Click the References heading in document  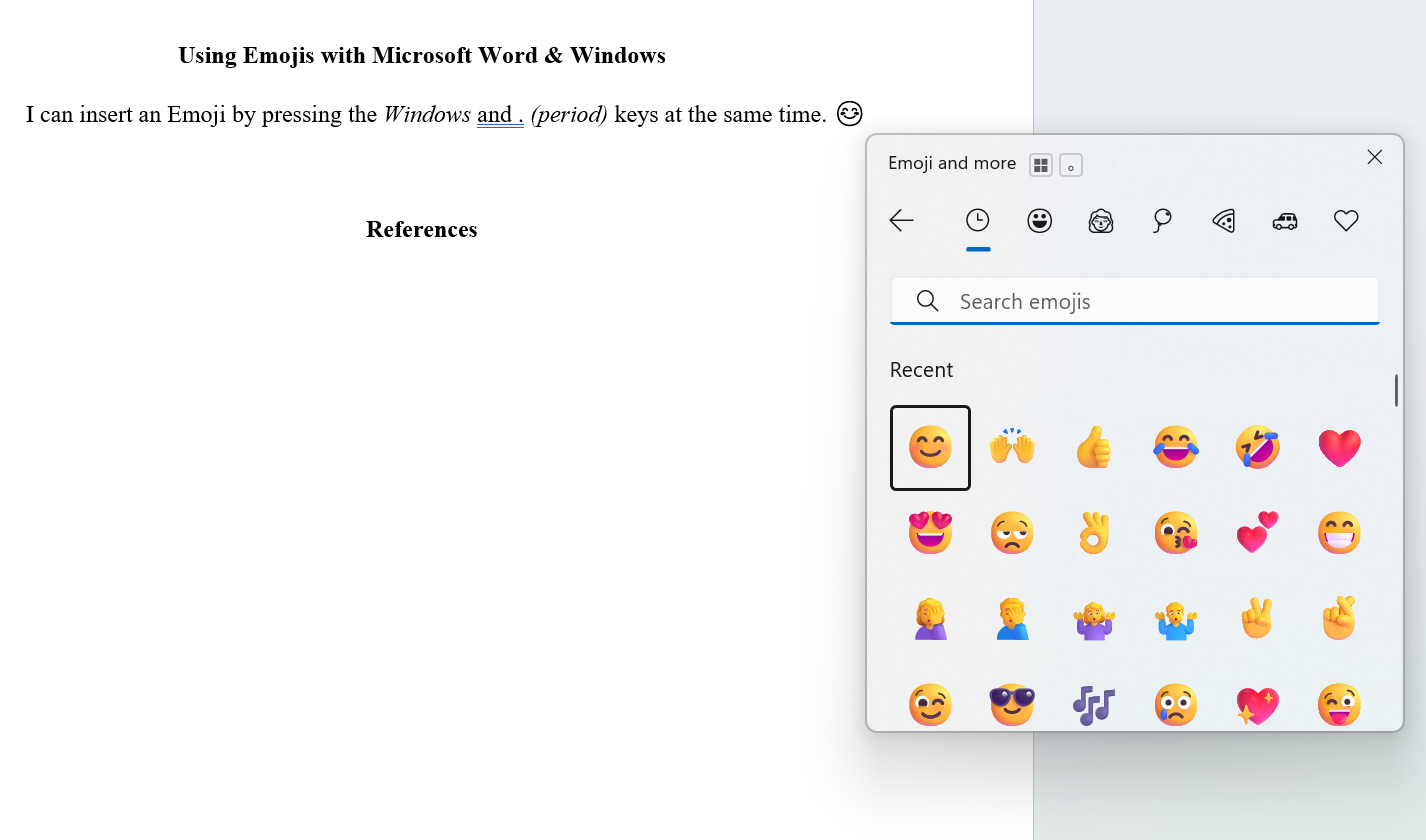click(x=422, y=229)
